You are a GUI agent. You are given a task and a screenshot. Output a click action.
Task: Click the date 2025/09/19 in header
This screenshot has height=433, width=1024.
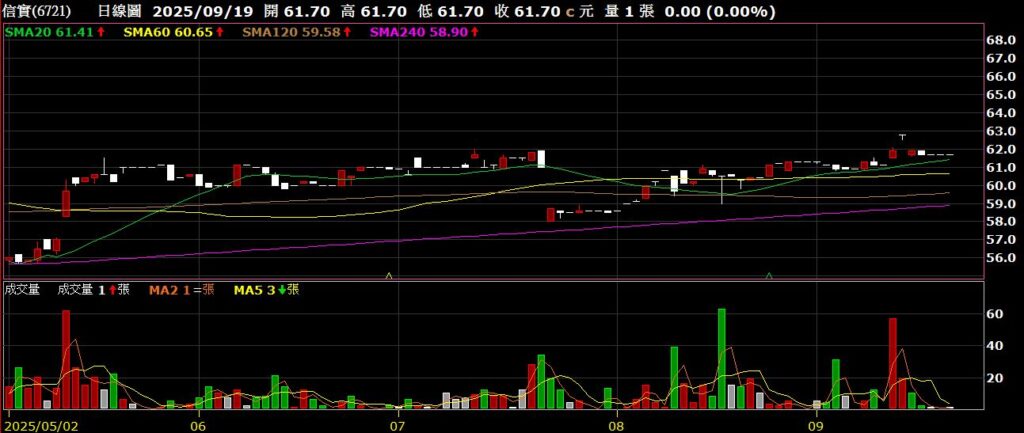tap(203, 11)
